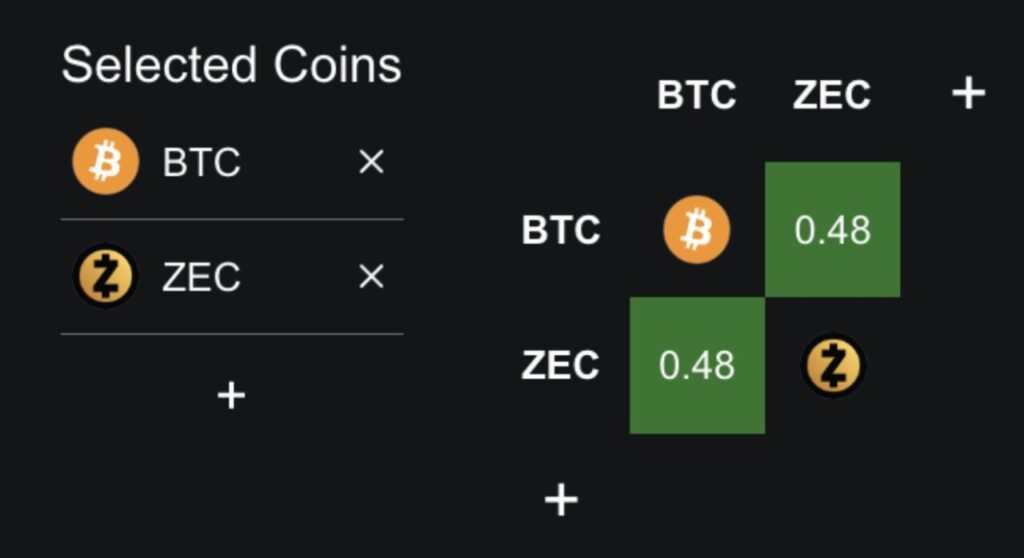Viewport: 1024px width, 558px height.
Task: Remove ZEC from the selected coins
Action: point(371,277)
